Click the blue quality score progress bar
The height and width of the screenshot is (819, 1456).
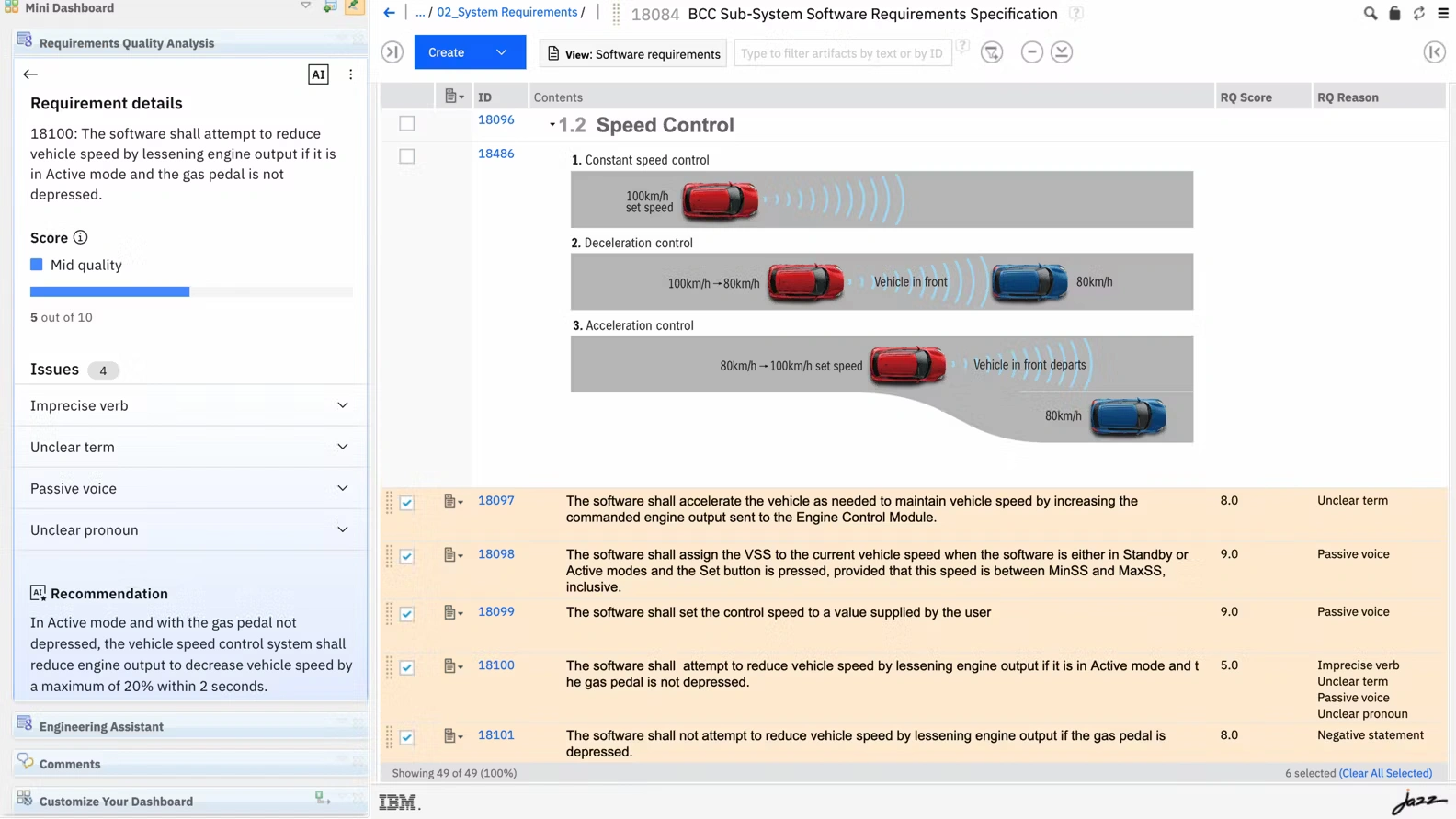pos(110,291)
